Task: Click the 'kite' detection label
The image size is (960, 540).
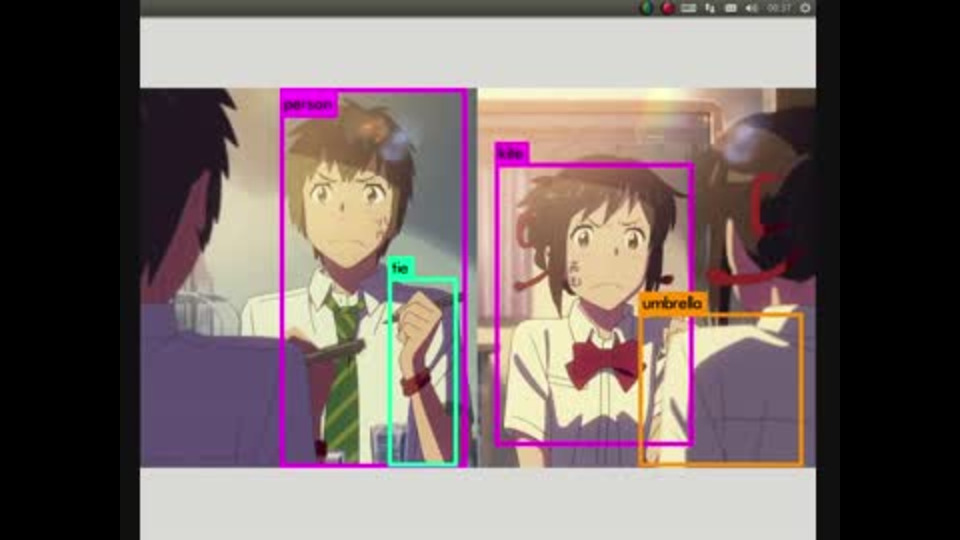Action: tap(512, 153)
